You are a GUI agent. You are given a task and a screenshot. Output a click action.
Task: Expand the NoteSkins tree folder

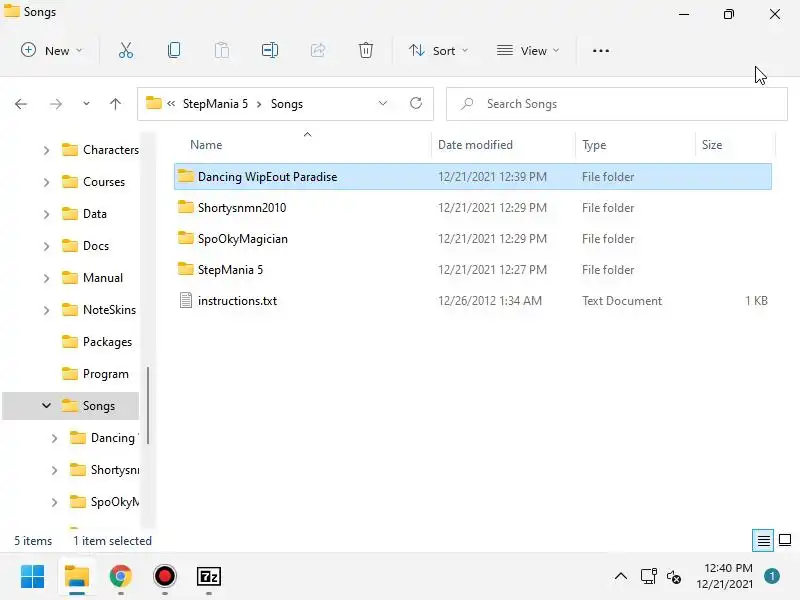(46, 310)
